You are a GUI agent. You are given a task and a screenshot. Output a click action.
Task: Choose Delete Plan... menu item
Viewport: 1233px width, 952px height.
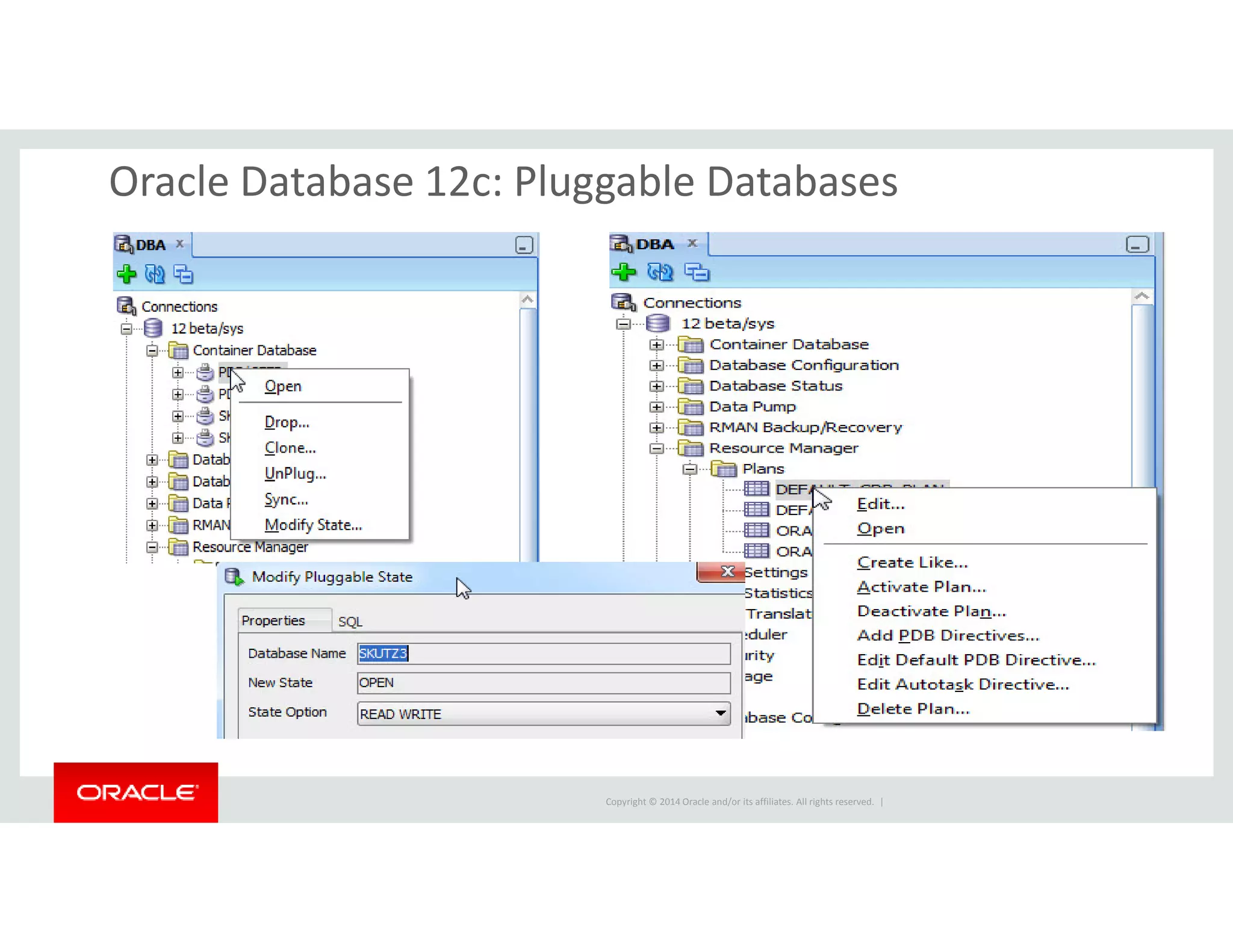pos(913,709)
